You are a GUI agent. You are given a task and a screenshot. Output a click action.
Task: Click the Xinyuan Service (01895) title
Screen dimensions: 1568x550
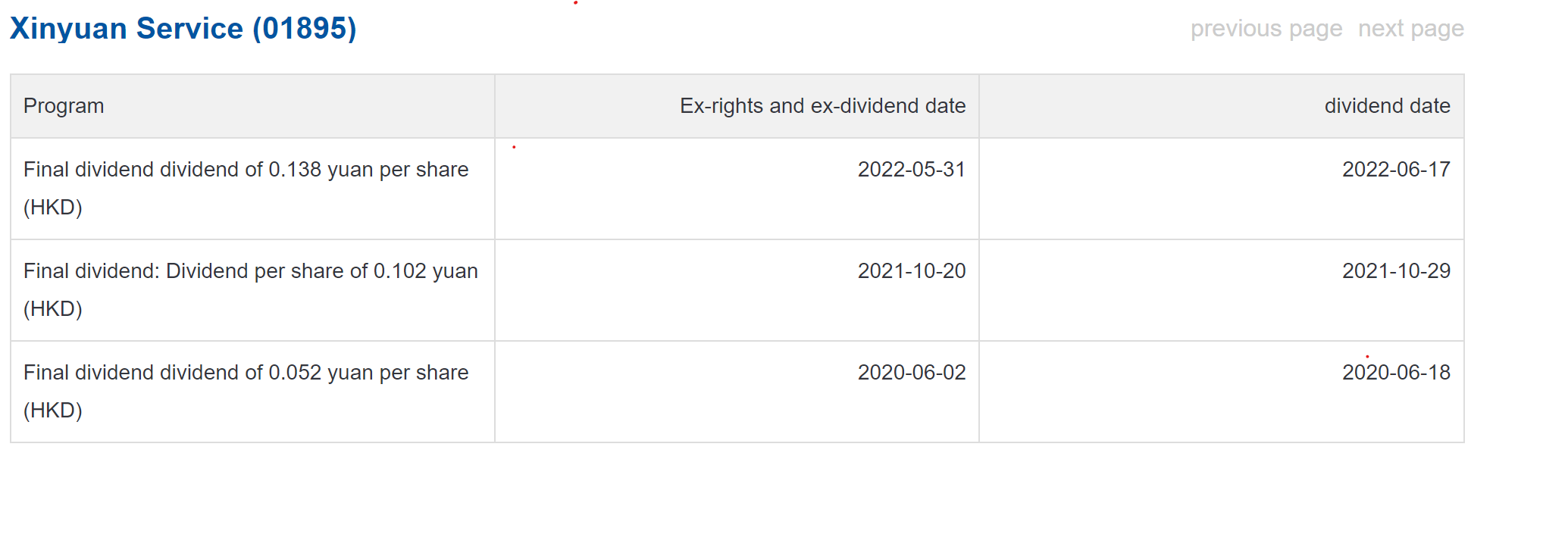click(x=182, y=29)
